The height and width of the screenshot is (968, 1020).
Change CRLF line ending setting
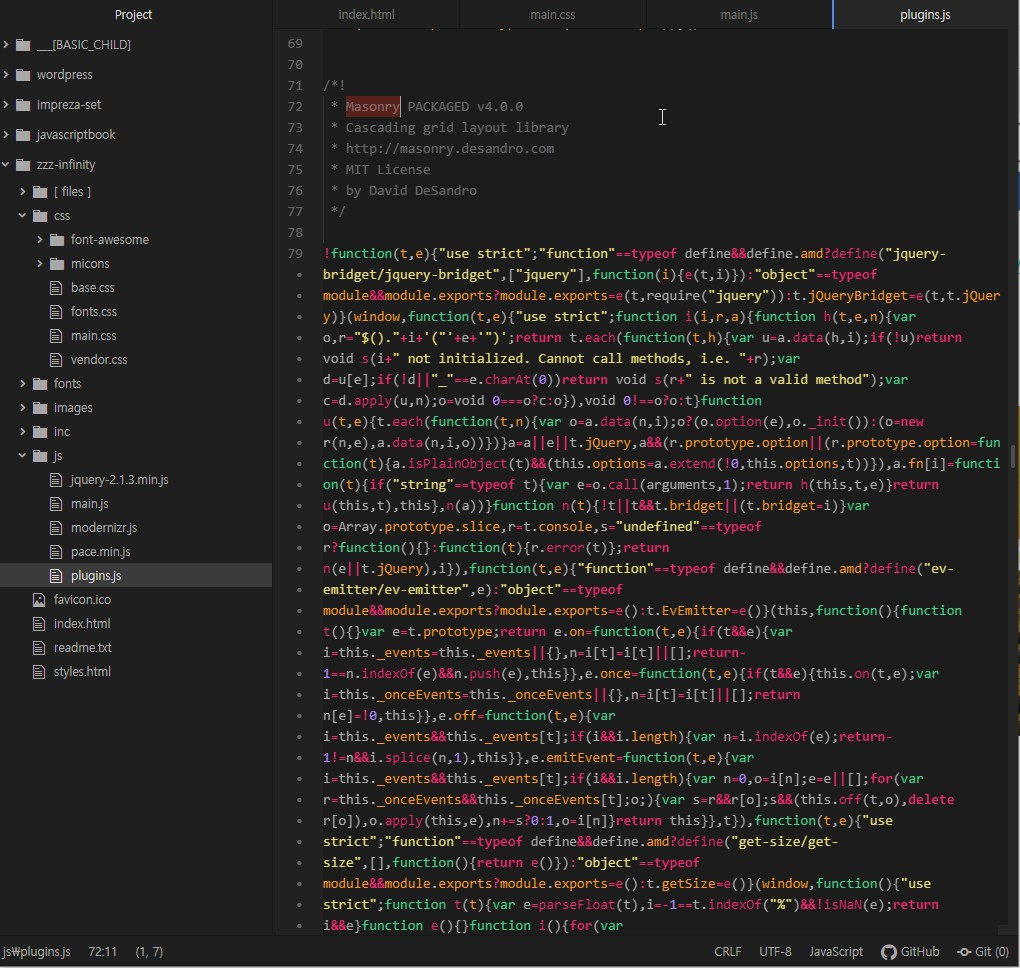click(x=727, y=952)
